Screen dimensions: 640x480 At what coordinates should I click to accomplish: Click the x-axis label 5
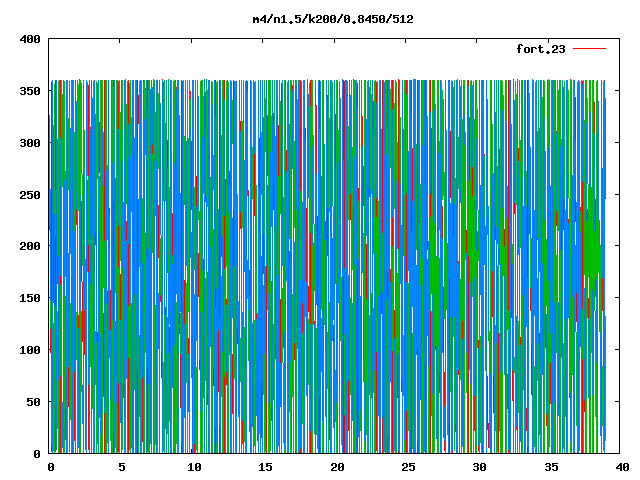(x=122, y=467)
